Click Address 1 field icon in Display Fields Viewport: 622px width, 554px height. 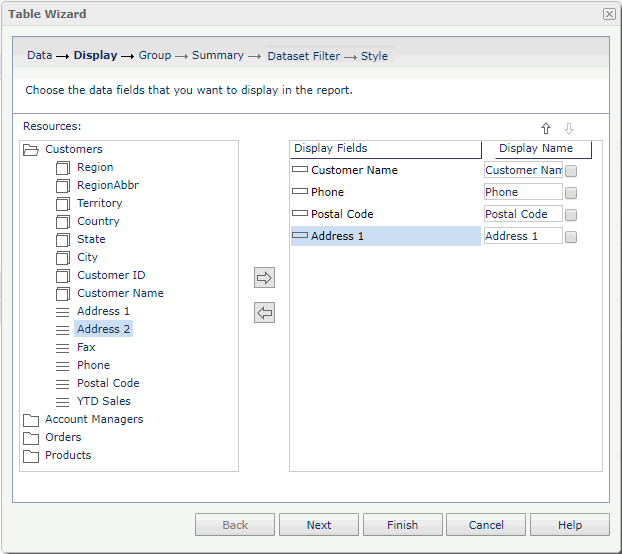click(x=300, y=235)
